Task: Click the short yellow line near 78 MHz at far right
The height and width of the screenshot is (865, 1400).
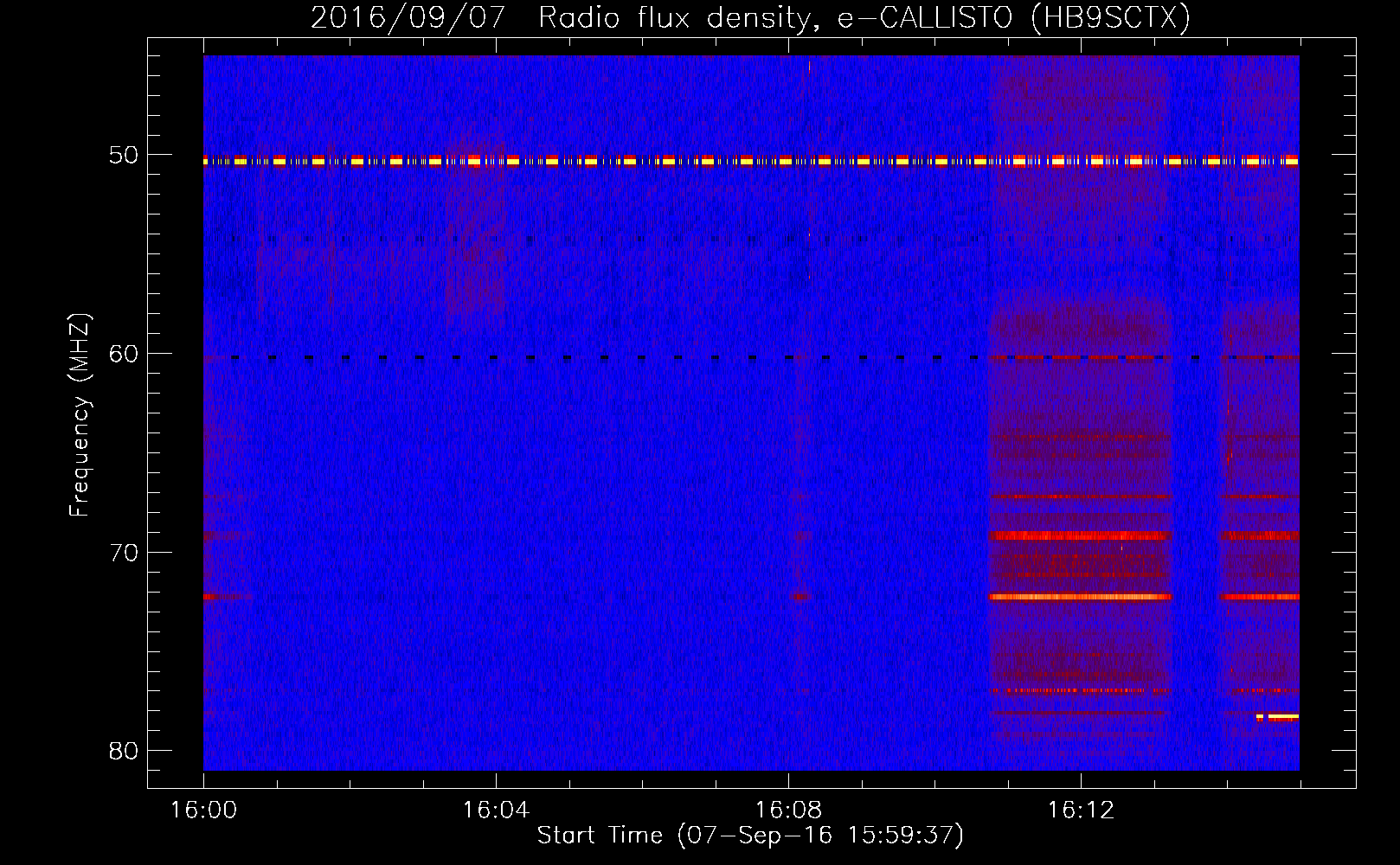Action: (1278, 717)
